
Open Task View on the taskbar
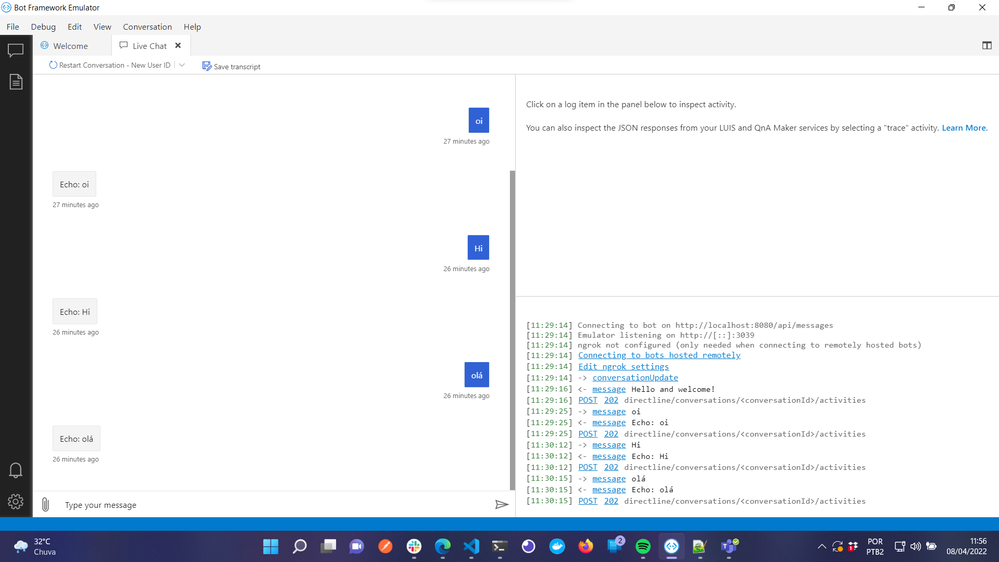328,546
